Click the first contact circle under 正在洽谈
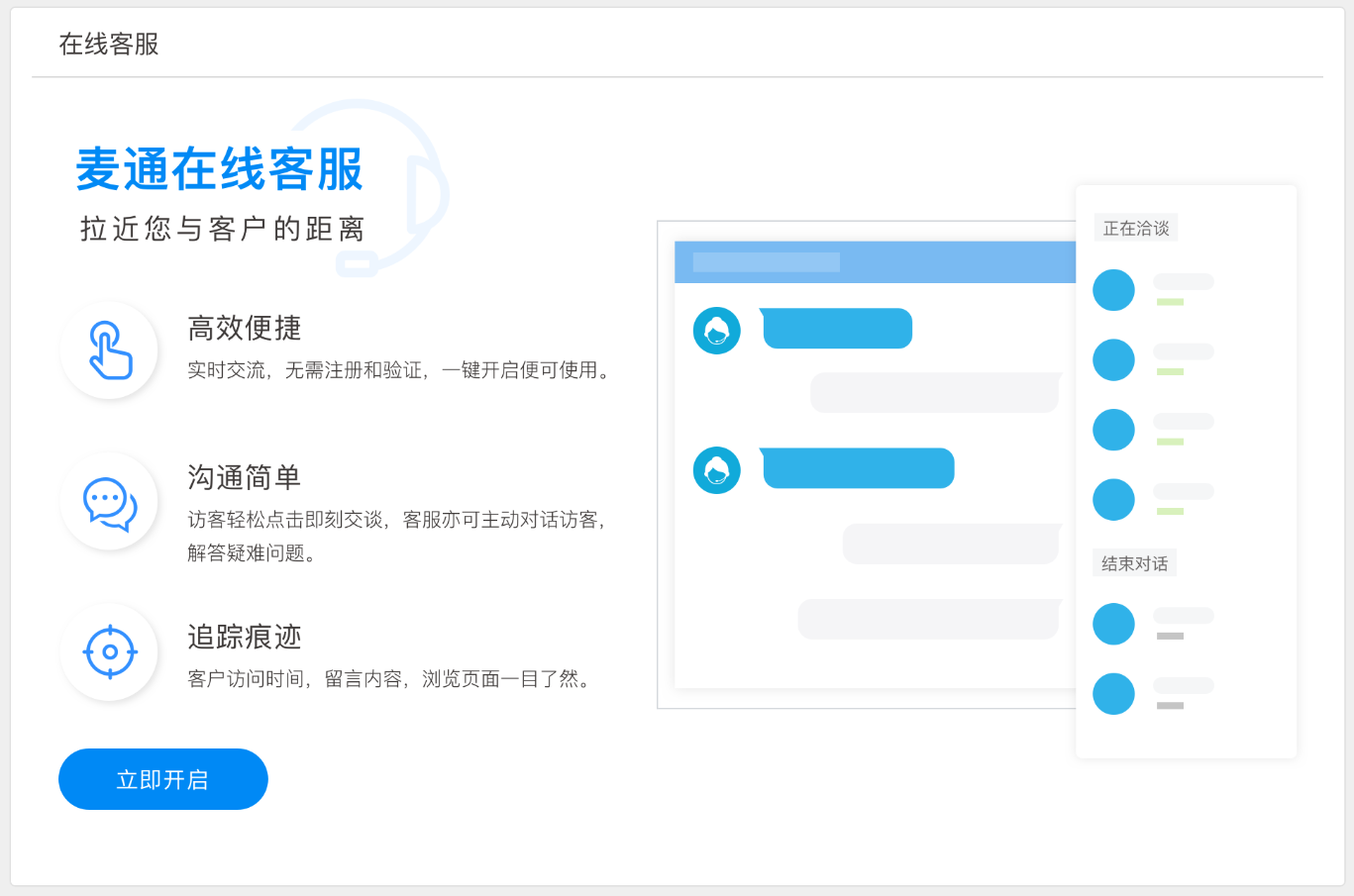Image resolution: width=1354 pixels, height=896 pixels. tap(1113, 290)
